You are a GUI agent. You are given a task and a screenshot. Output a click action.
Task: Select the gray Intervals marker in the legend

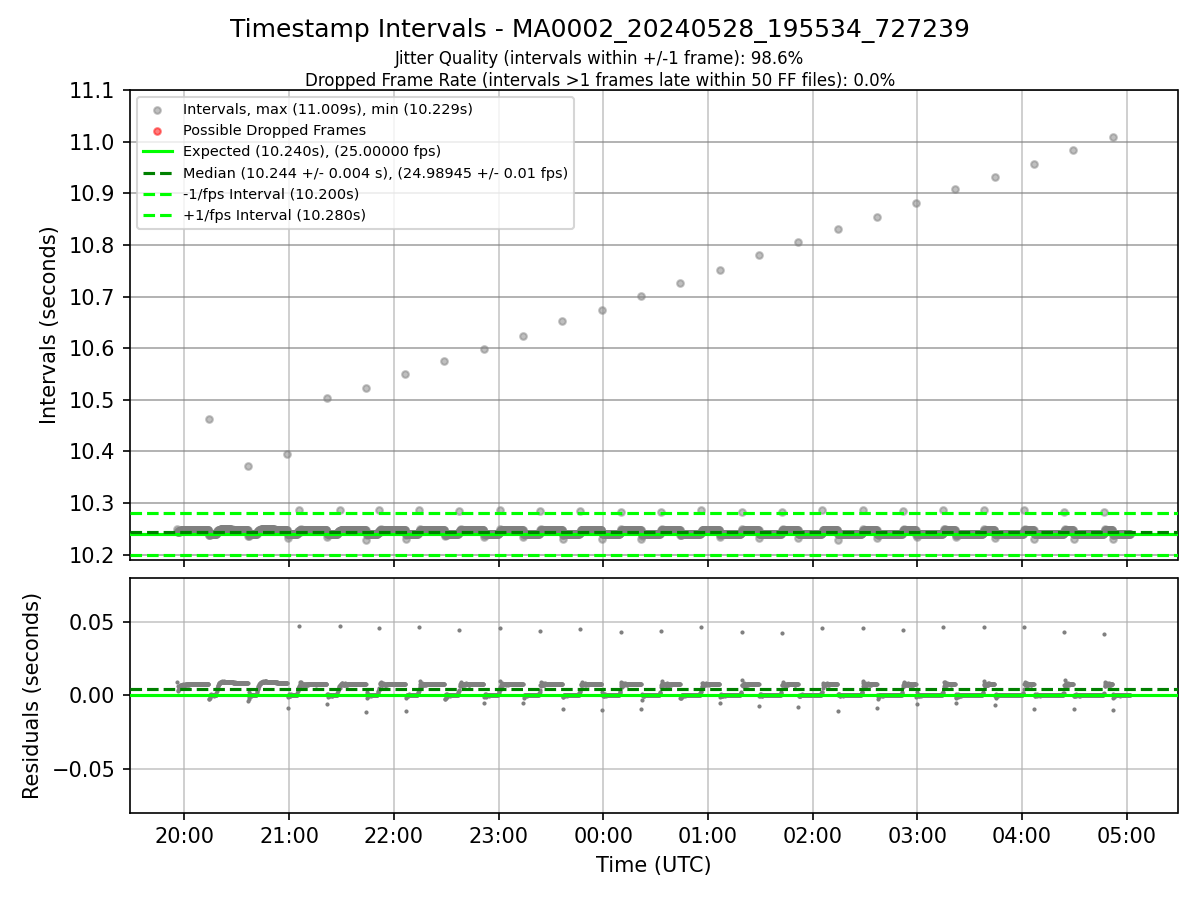coord(157,108)
